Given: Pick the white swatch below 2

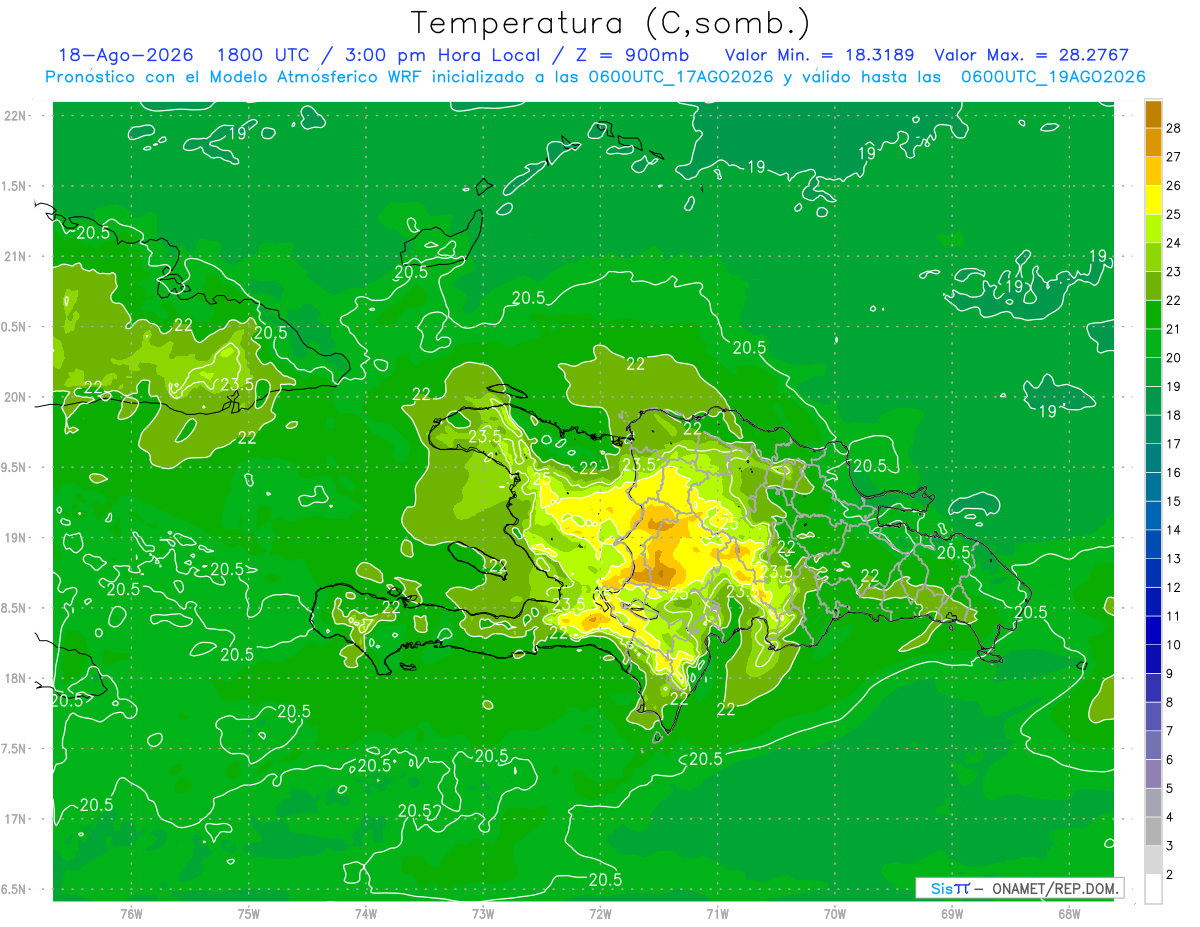Looking at the screenshot, I should click(1153, 889).
